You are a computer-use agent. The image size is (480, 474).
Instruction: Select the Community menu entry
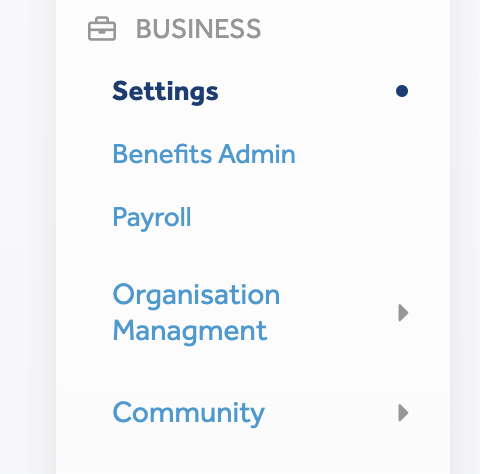[x=189, y=413]
